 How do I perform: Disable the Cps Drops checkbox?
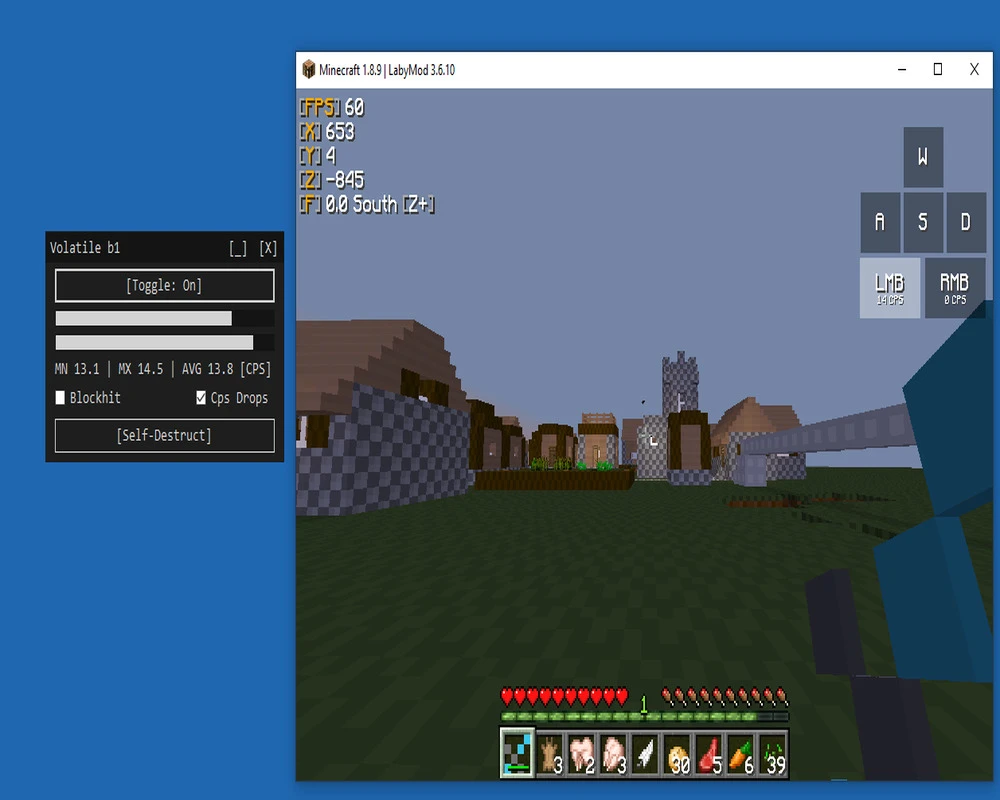200,397
